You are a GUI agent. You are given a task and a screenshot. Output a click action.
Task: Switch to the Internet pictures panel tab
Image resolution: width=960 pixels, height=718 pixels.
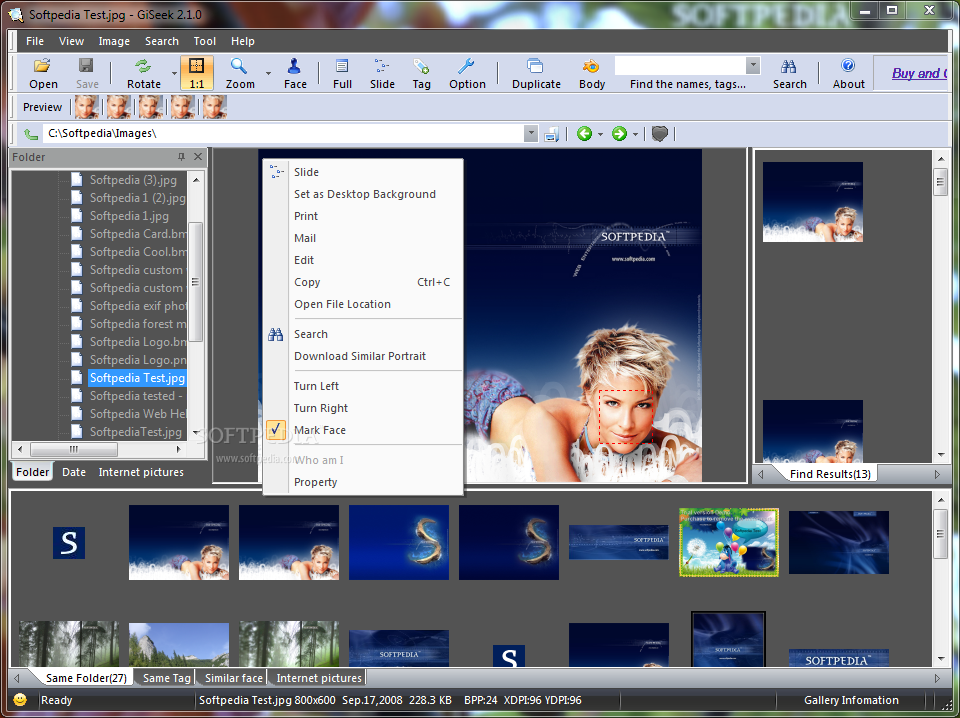pyautogui.click(x=141, y=472)
